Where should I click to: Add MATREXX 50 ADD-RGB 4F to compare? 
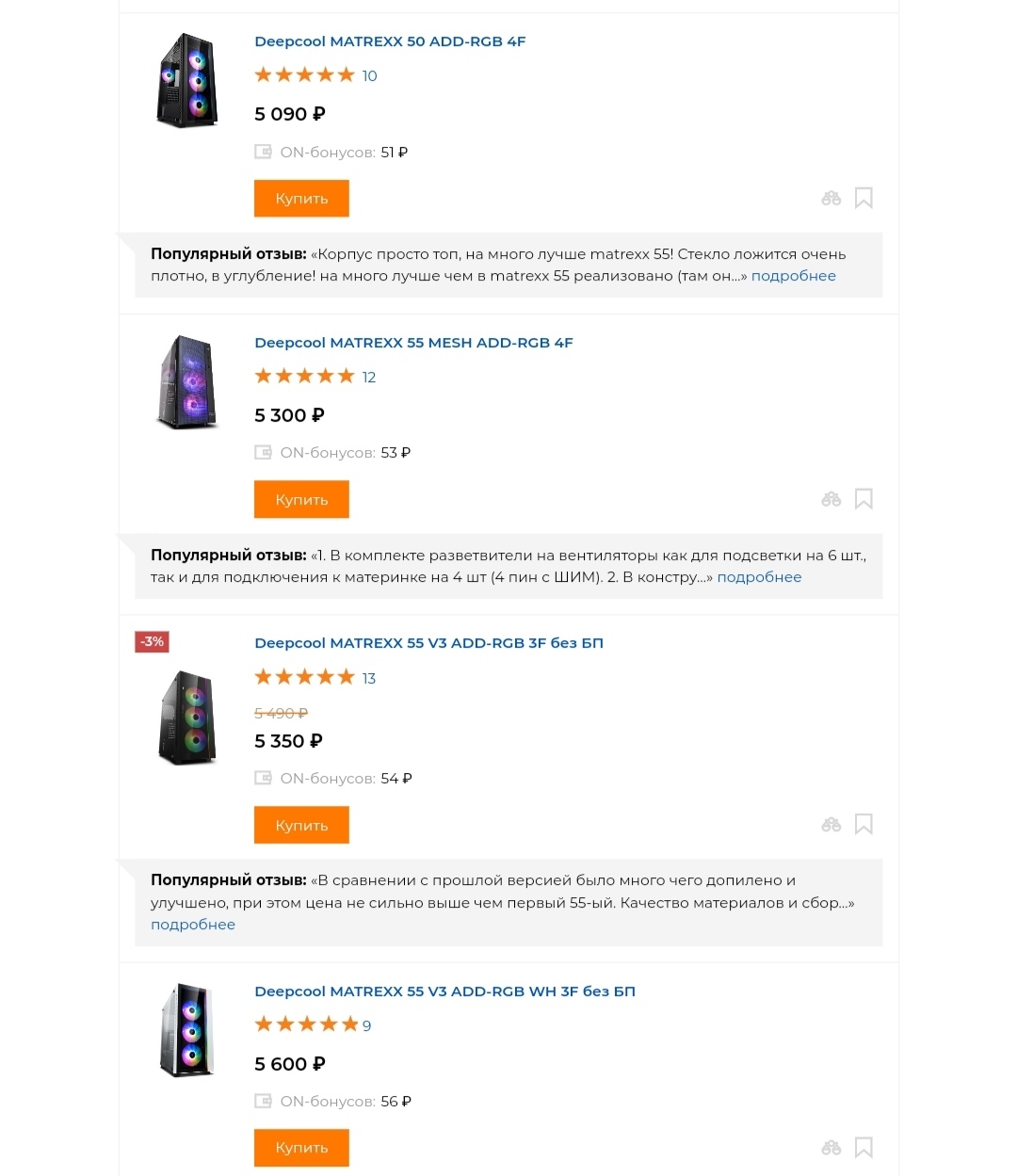coord(831,199)
